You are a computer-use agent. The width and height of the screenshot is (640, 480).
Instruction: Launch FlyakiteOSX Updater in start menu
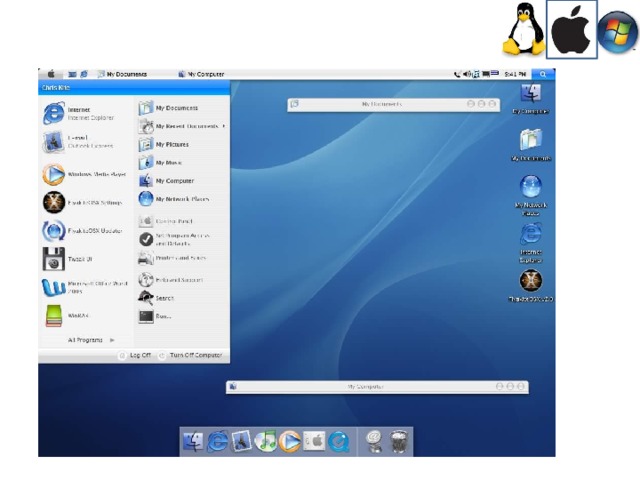[83, 231]
